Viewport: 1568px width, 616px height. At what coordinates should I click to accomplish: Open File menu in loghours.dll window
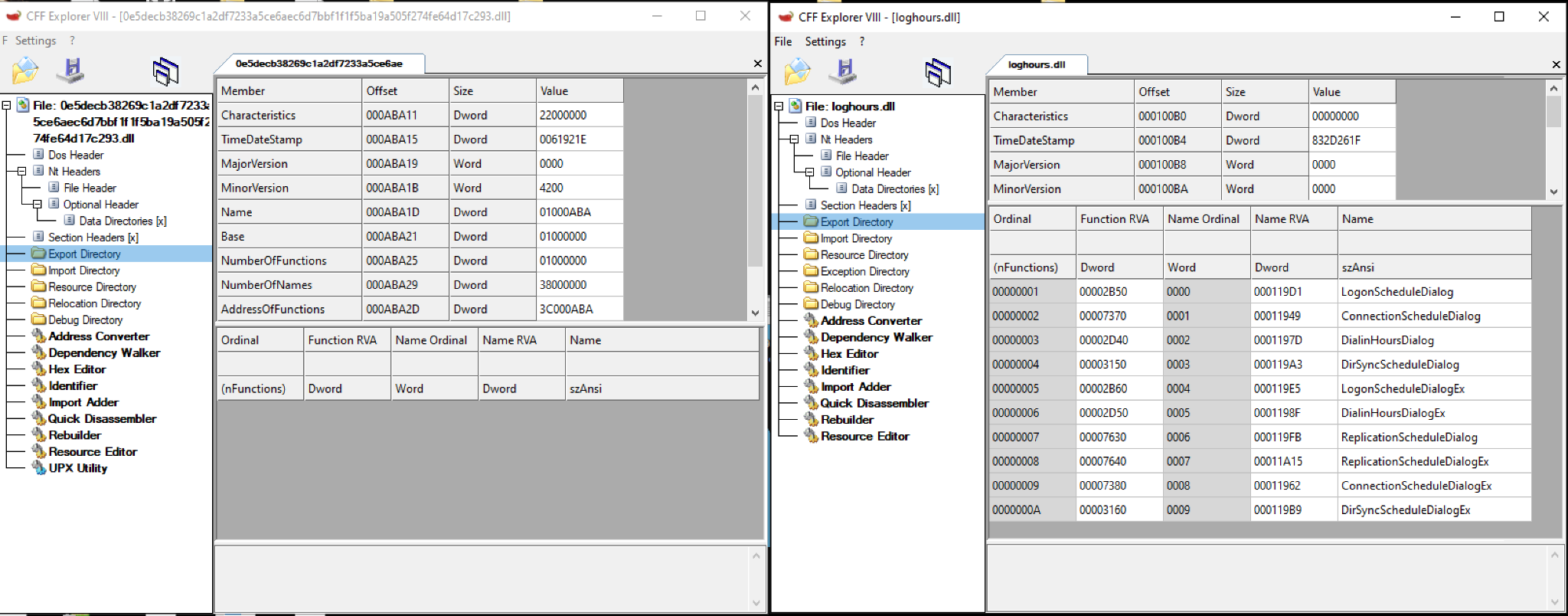[783, 41]
